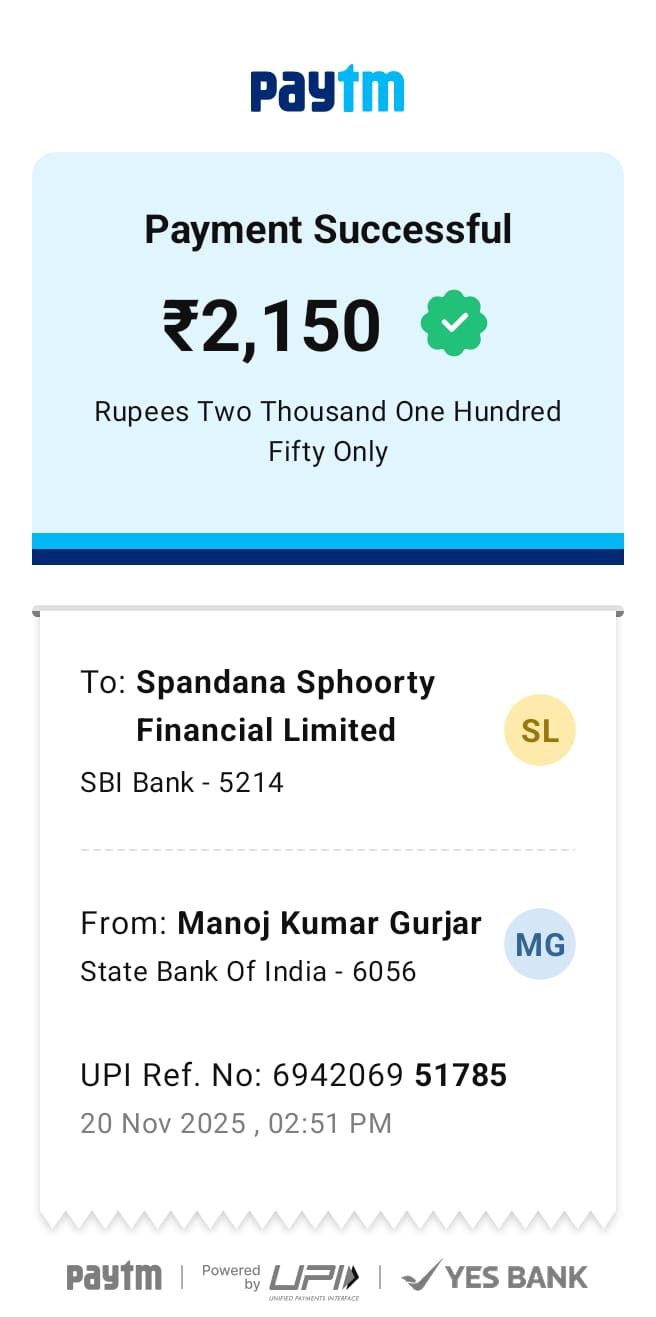Click the Paytm logo in footer
656x1317 pixels.
coord(114,1276)
